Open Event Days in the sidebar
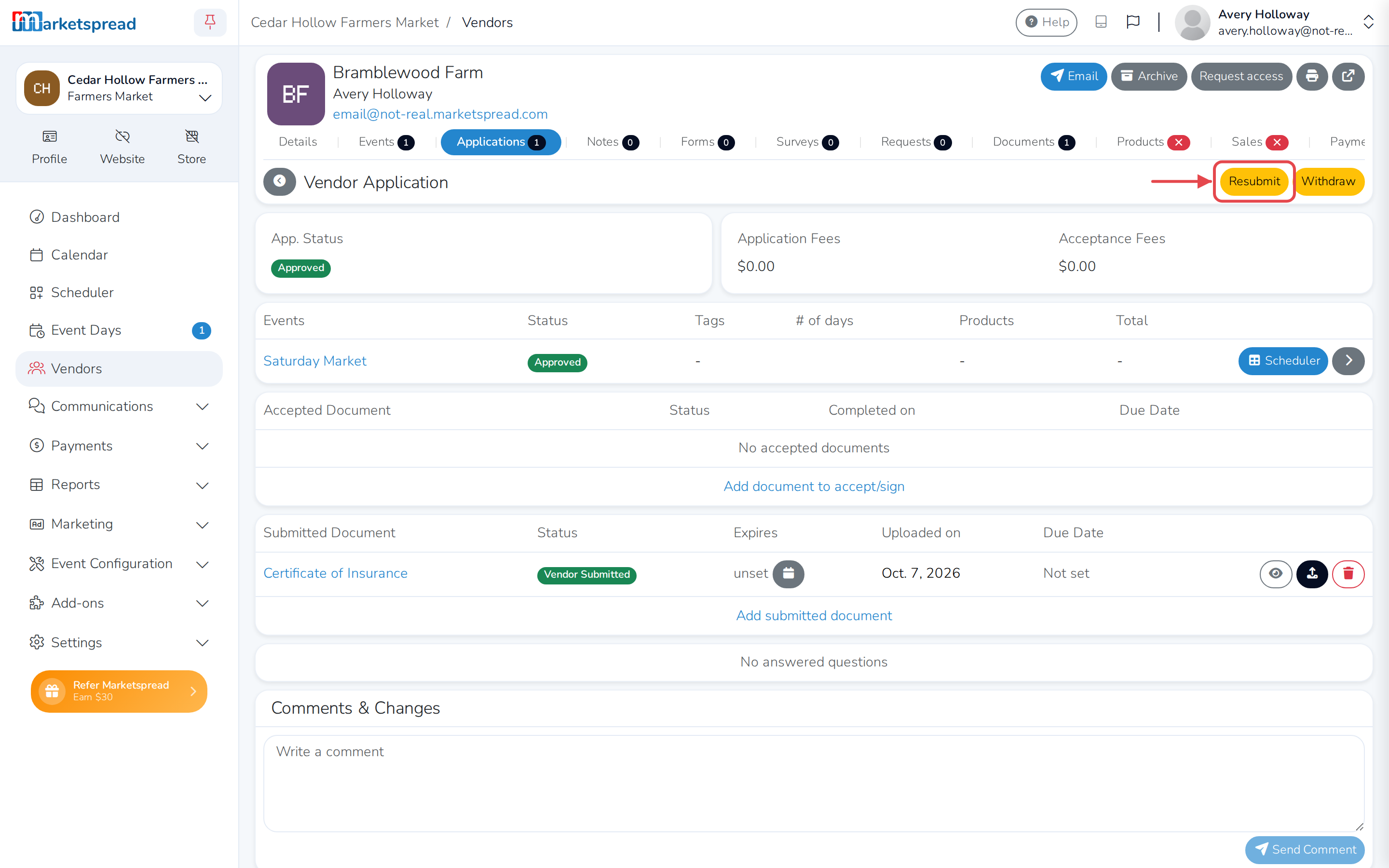1389x868 pixels. click(119, 330)
